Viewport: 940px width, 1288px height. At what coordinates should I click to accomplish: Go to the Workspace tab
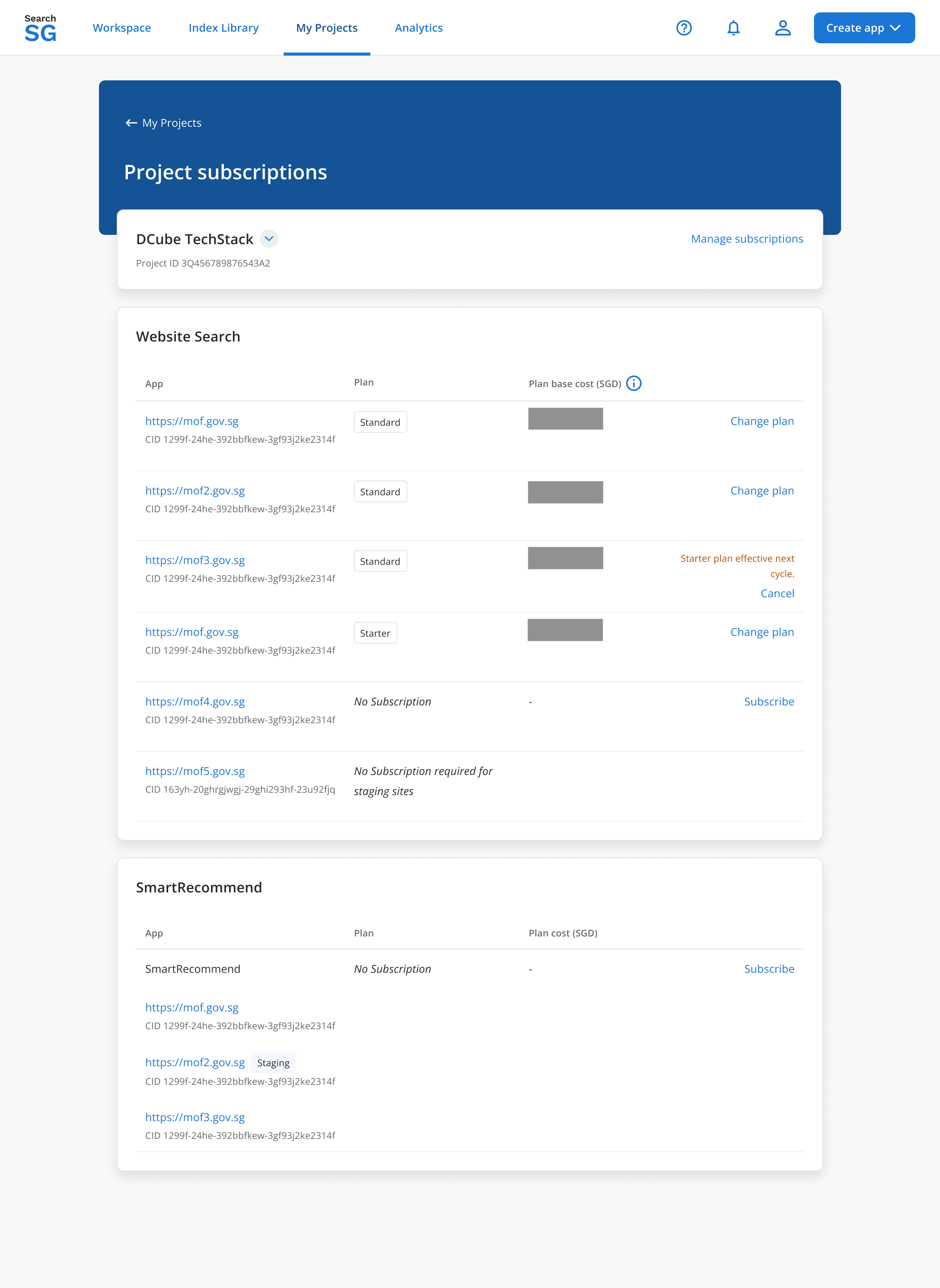(122, 28)
